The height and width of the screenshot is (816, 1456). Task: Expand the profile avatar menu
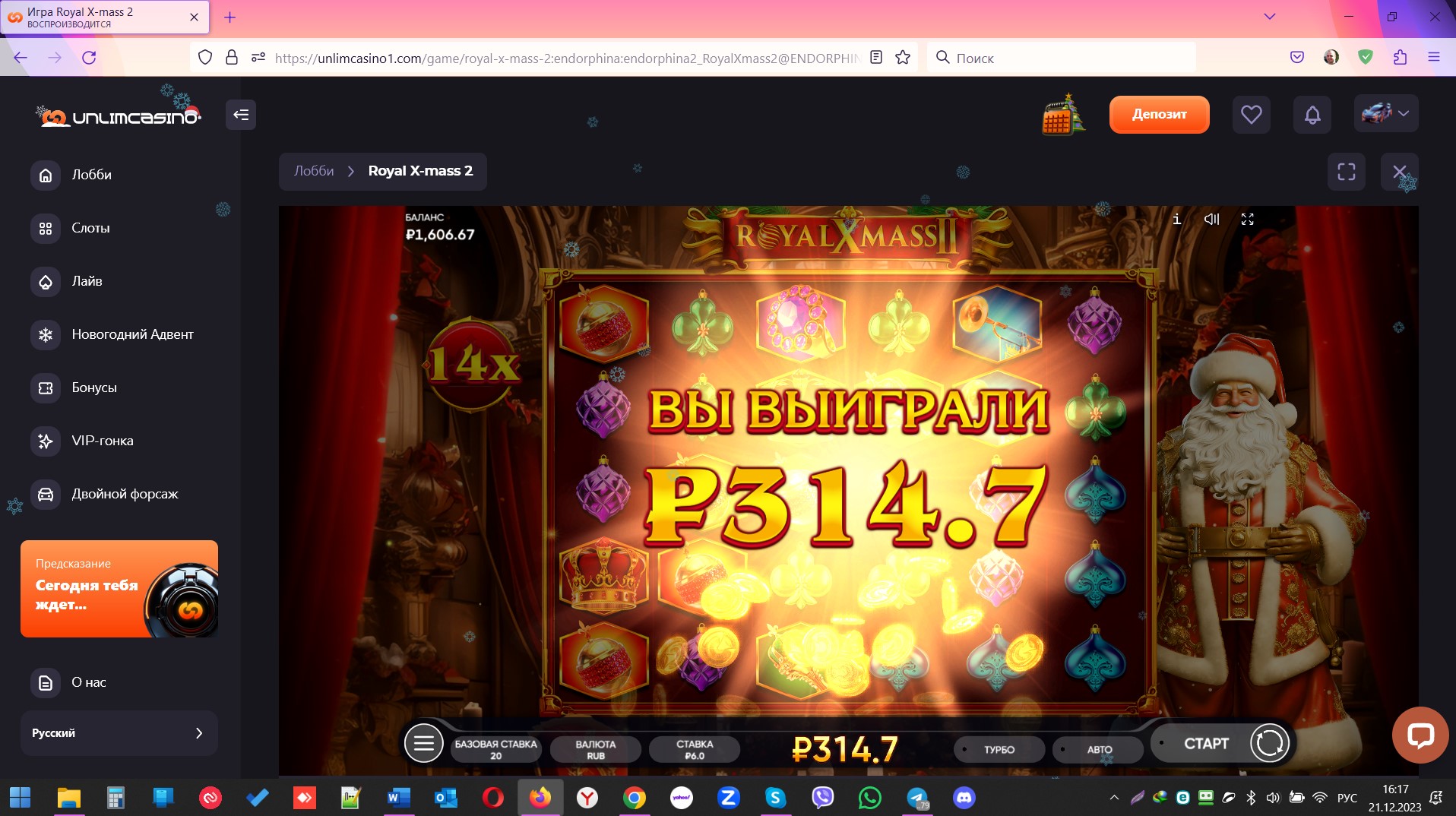1386,114
